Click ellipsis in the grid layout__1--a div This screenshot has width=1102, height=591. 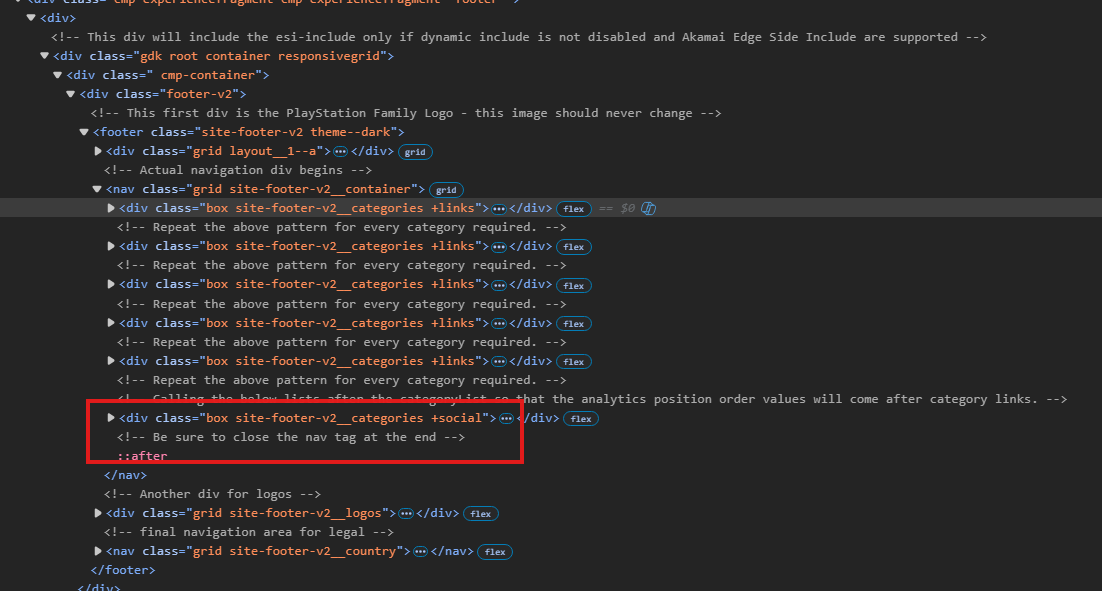(340, 151)
